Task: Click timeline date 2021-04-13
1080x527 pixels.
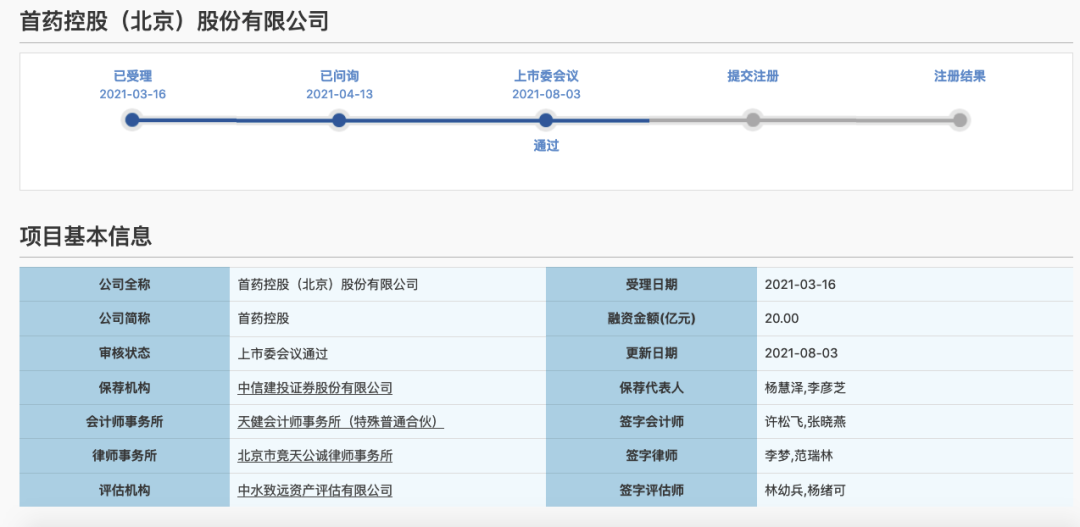Action: [x=339, y=94]
